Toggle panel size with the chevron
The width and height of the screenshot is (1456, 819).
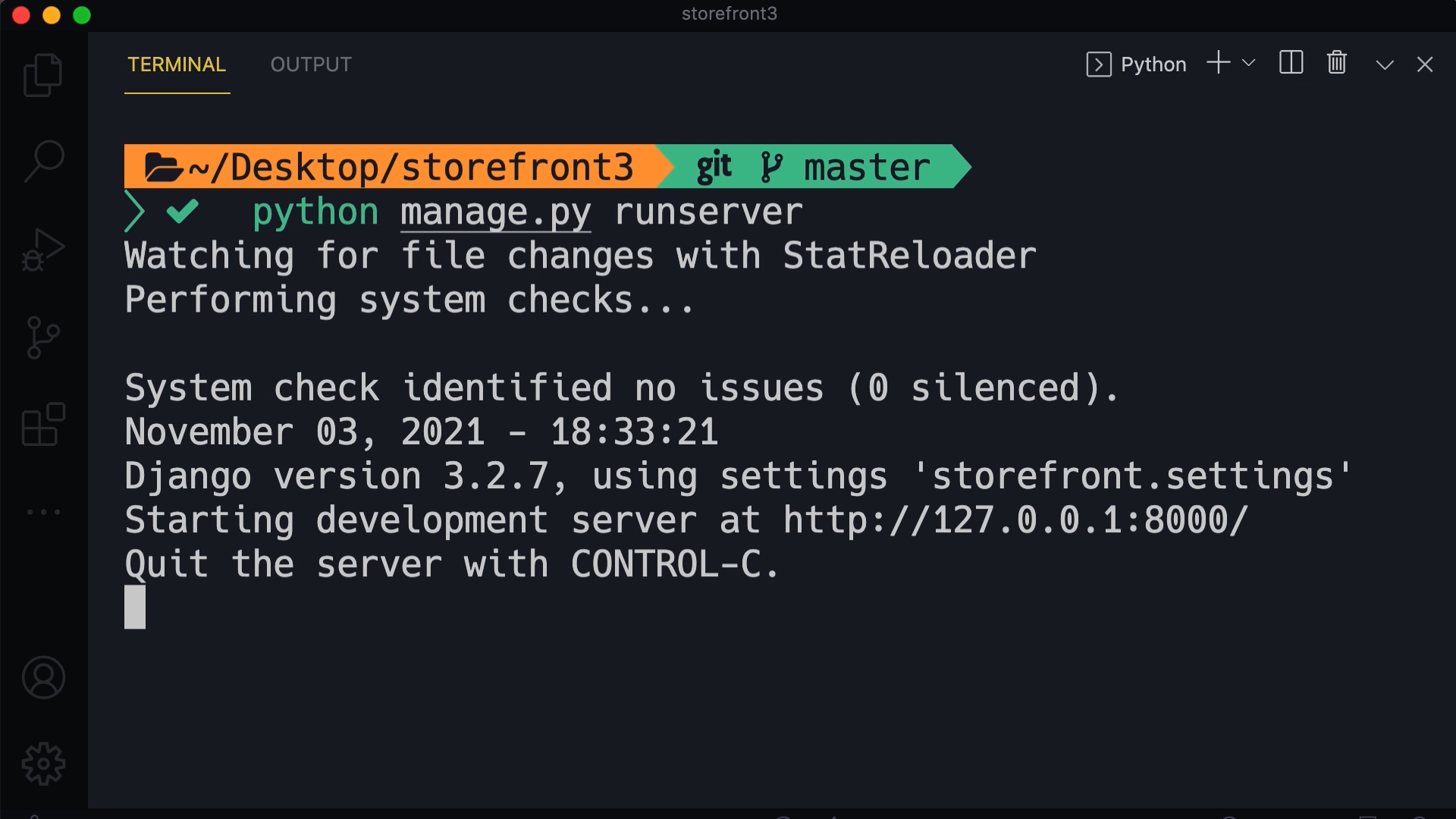(x=1383, y=64)
